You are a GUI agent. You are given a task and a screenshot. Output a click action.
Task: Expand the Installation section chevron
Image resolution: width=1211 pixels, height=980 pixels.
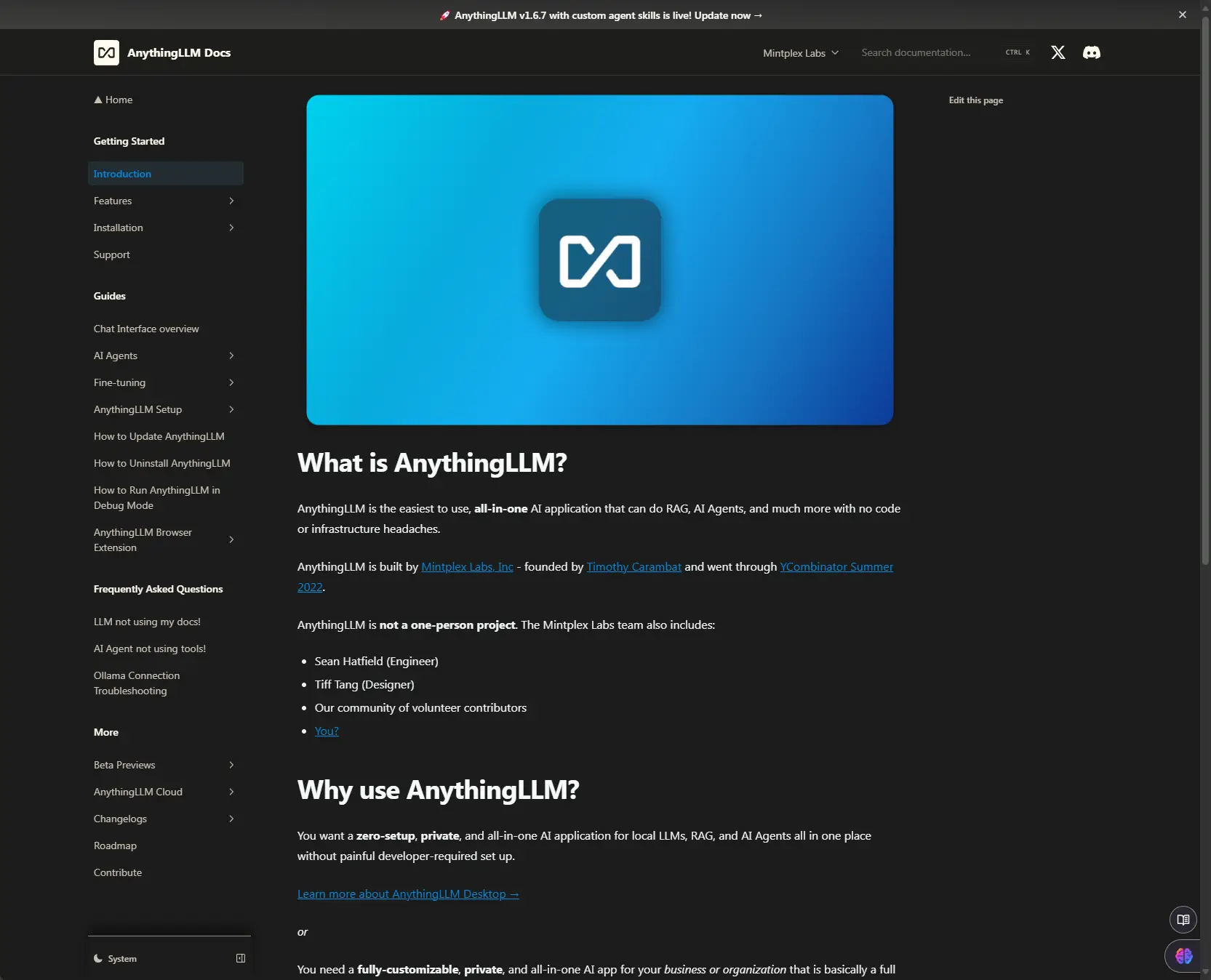[231, 228]
